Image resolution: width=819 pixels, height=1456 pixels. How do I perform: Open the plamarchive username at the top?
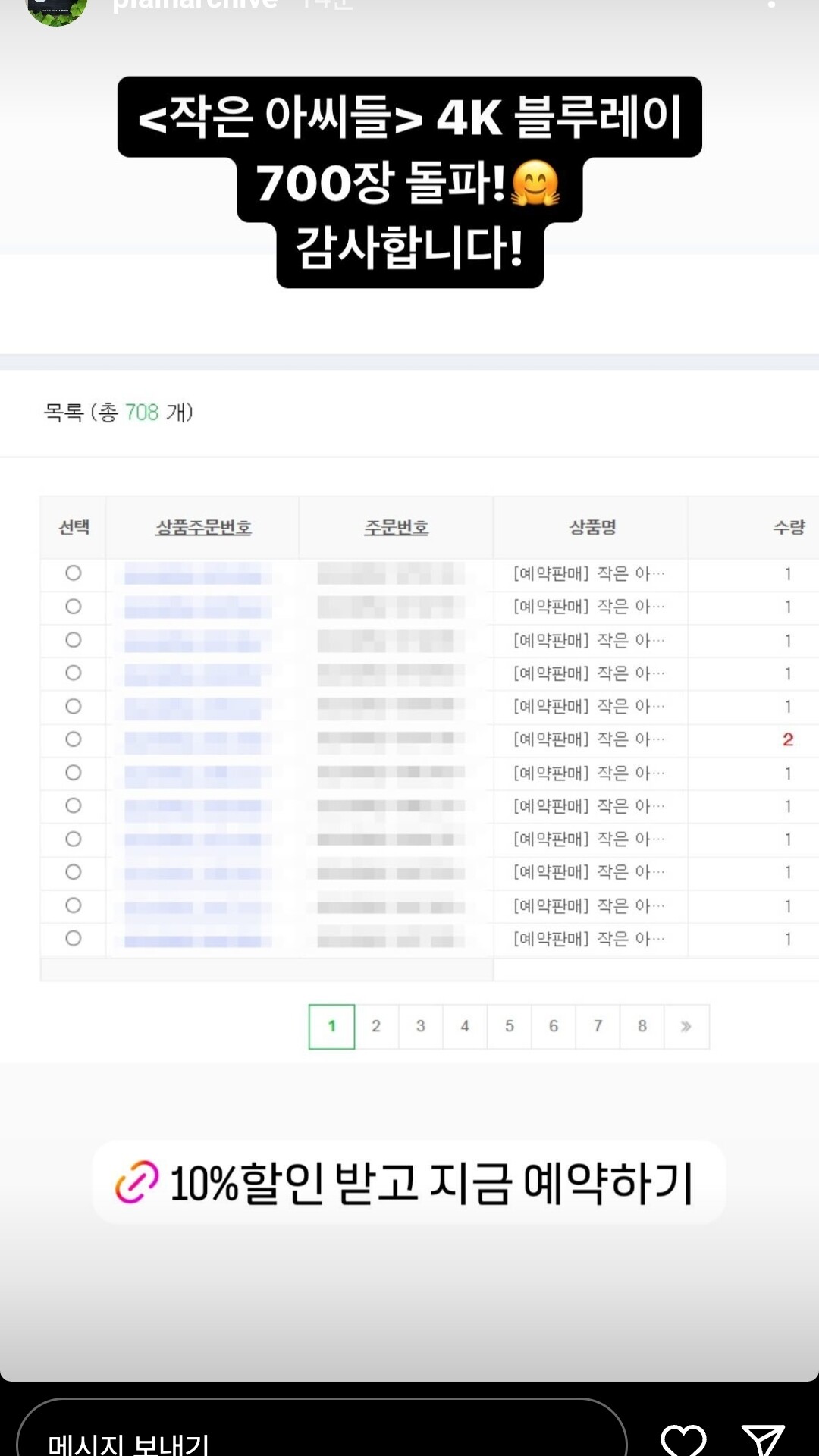coord(195,5)
